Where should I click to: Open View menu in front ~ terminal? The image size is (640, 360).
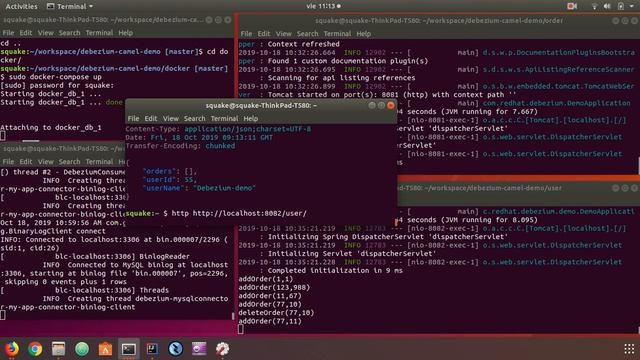(171, 118)
